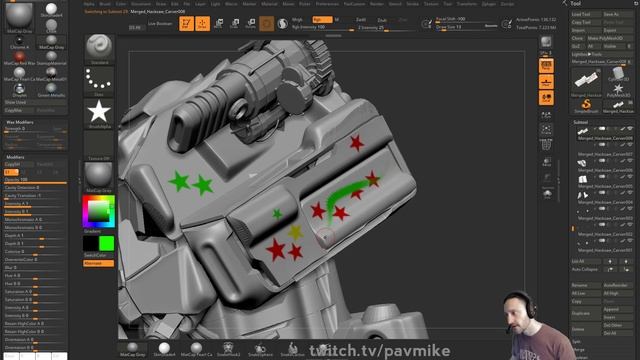Open the Texture Off selector

coord(99,145)
